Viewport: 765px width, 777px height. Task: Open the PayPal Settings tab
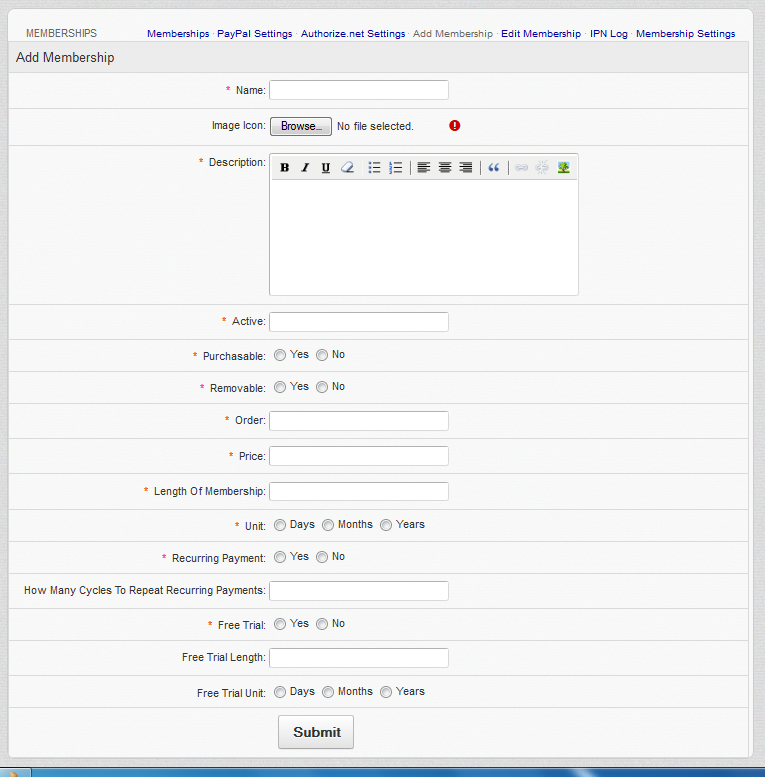pos(255,34)
